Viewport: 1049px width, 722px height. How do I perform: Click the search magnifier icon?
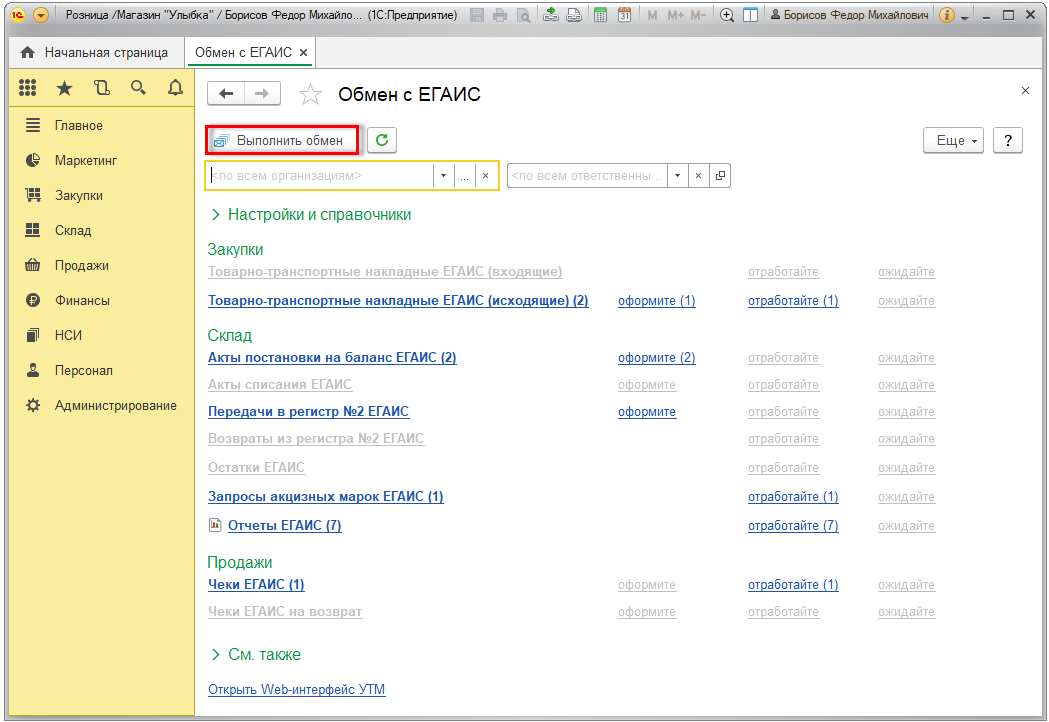pos(138,88)
